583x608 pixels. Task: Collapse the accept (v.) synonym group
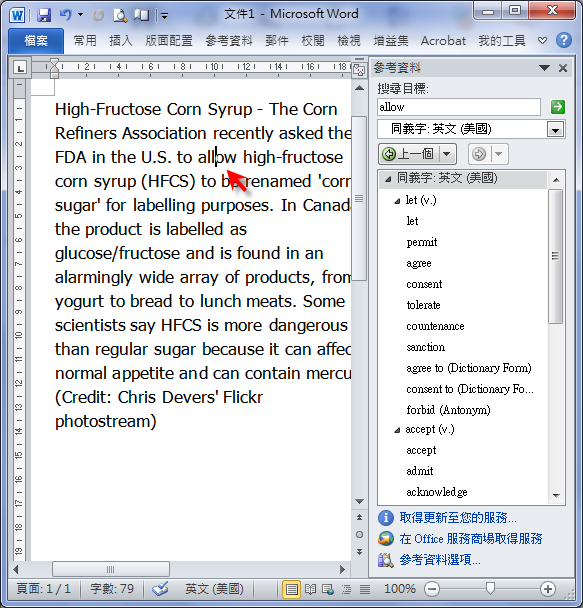click(397, 430)
